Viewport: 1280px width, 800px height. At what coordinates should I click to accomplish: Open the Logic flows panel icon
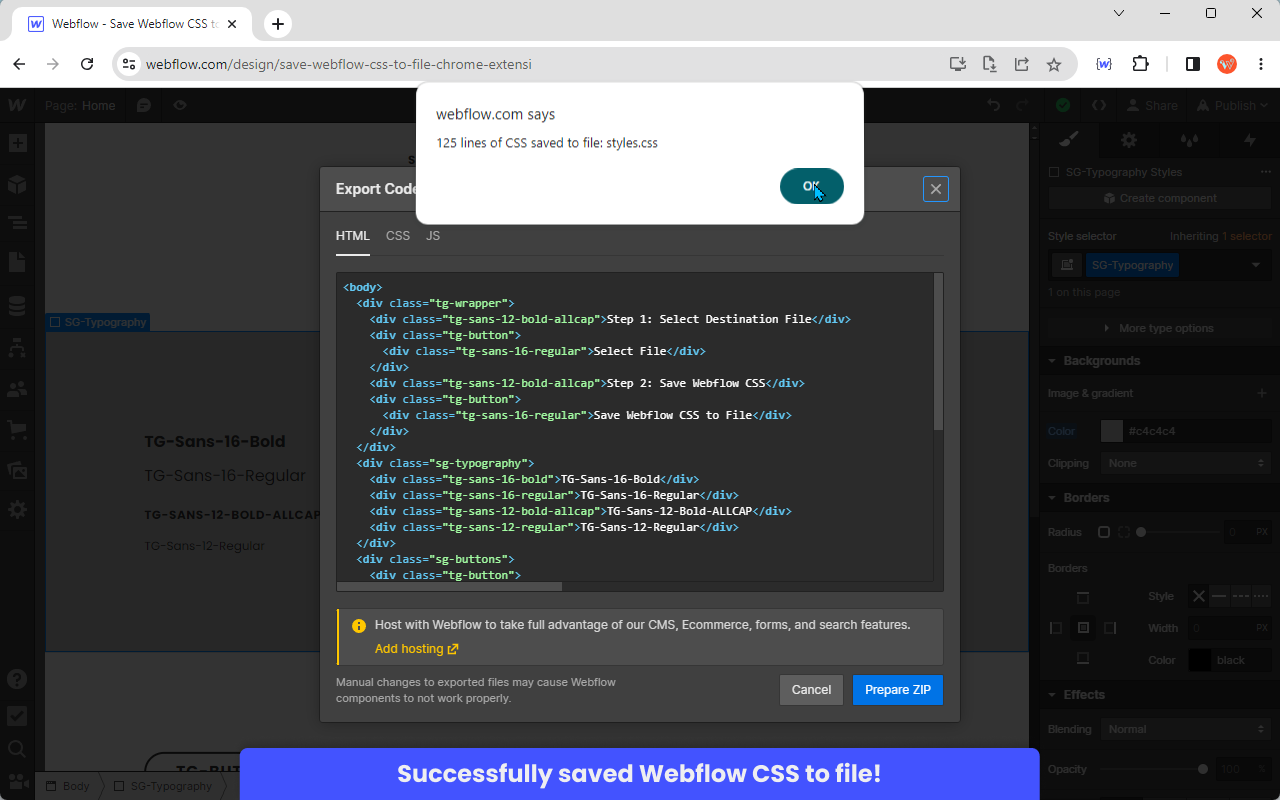tap(17, 348)
